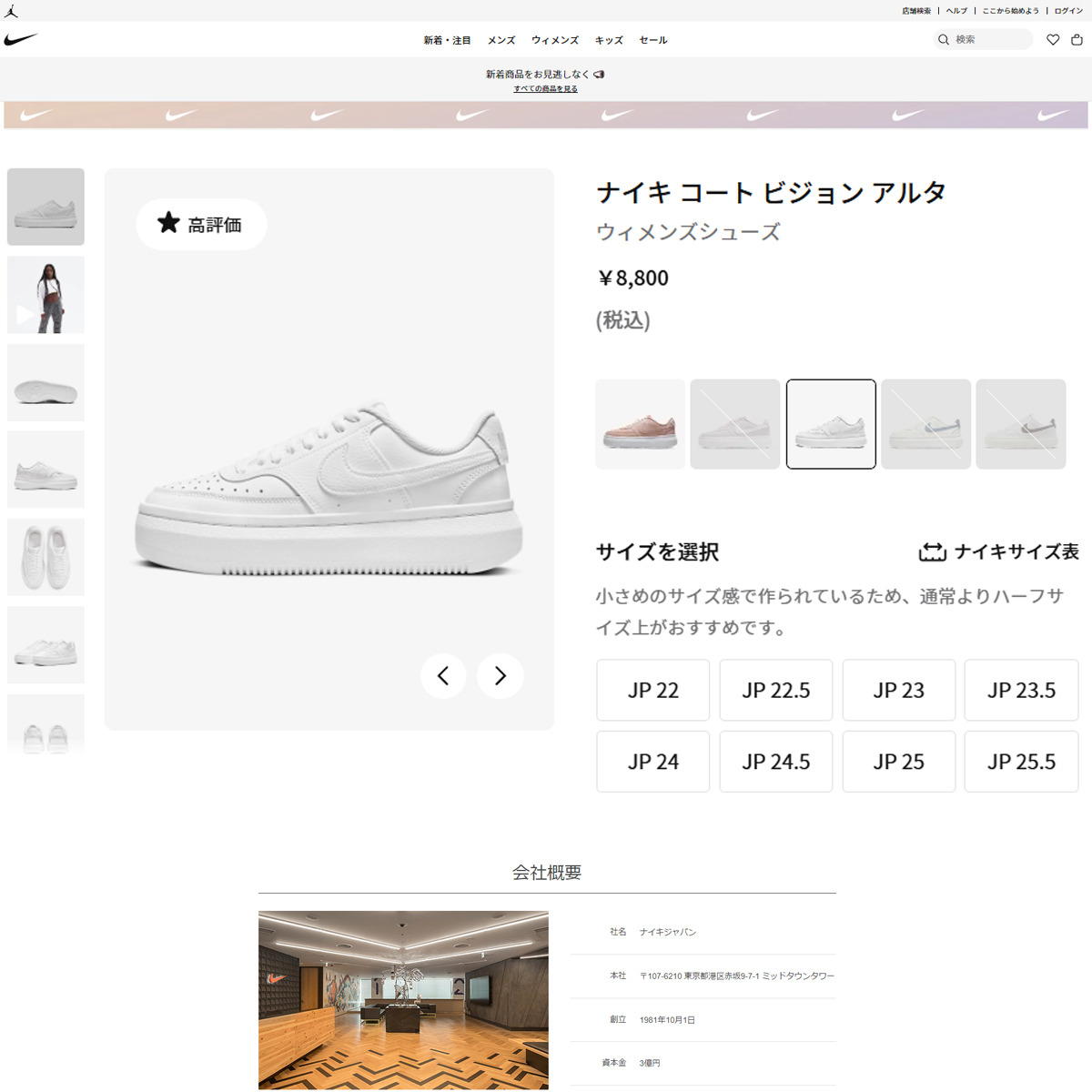Image resolution: width=1092 pixels, height=1092 pixels.
Task: Select size JP 23.5
Action: (1022, 690)
